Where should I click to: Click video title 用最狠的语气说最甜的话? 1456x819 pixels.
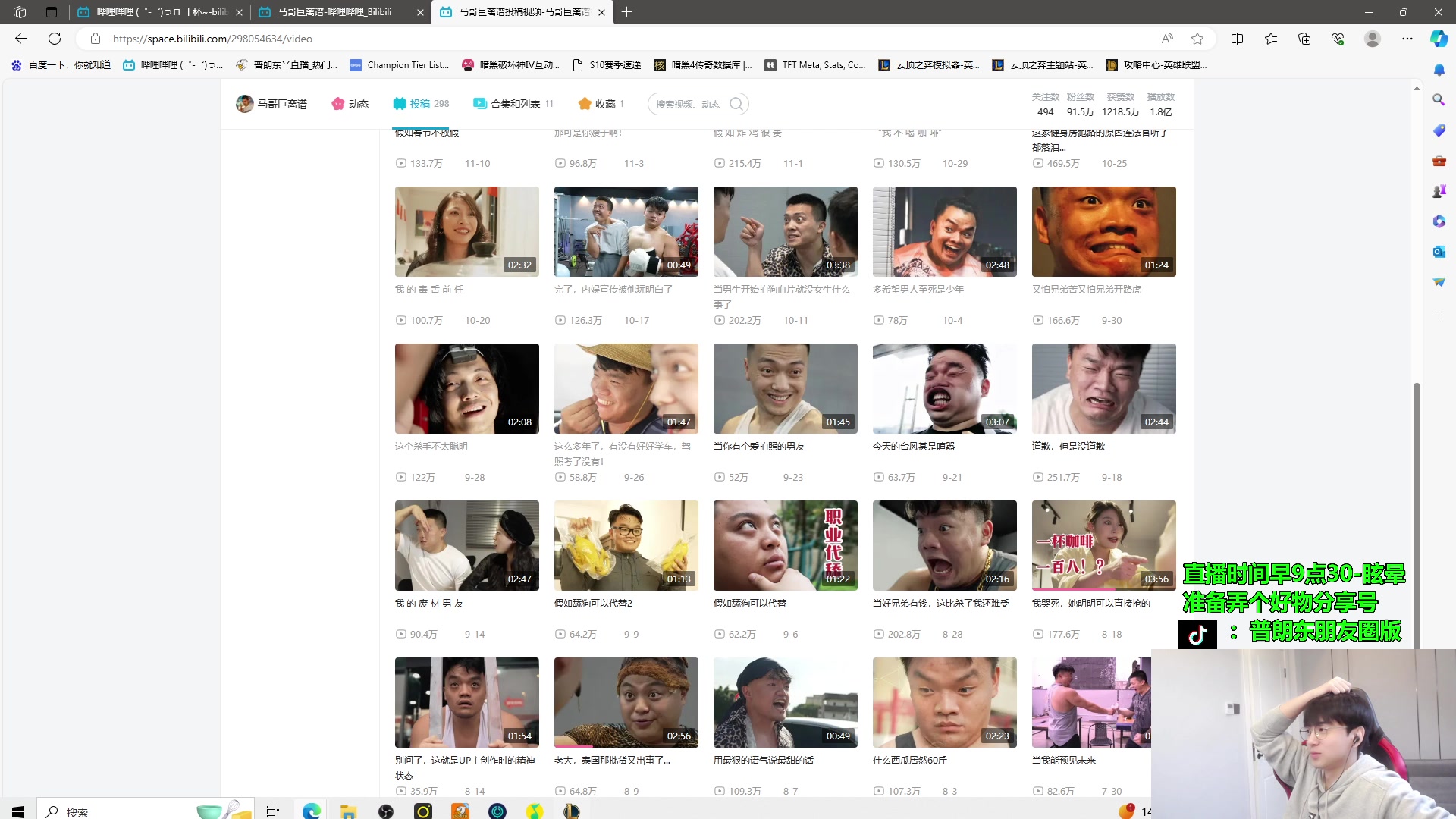[x=764, y=761]
